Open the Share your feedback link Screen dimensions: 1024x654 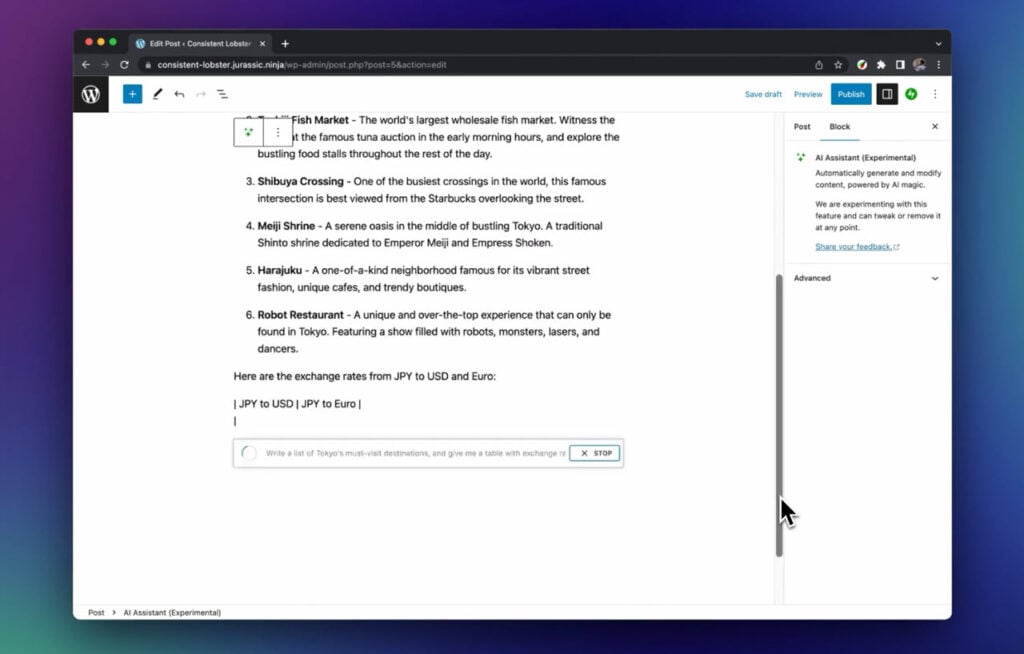pos(857,247)
